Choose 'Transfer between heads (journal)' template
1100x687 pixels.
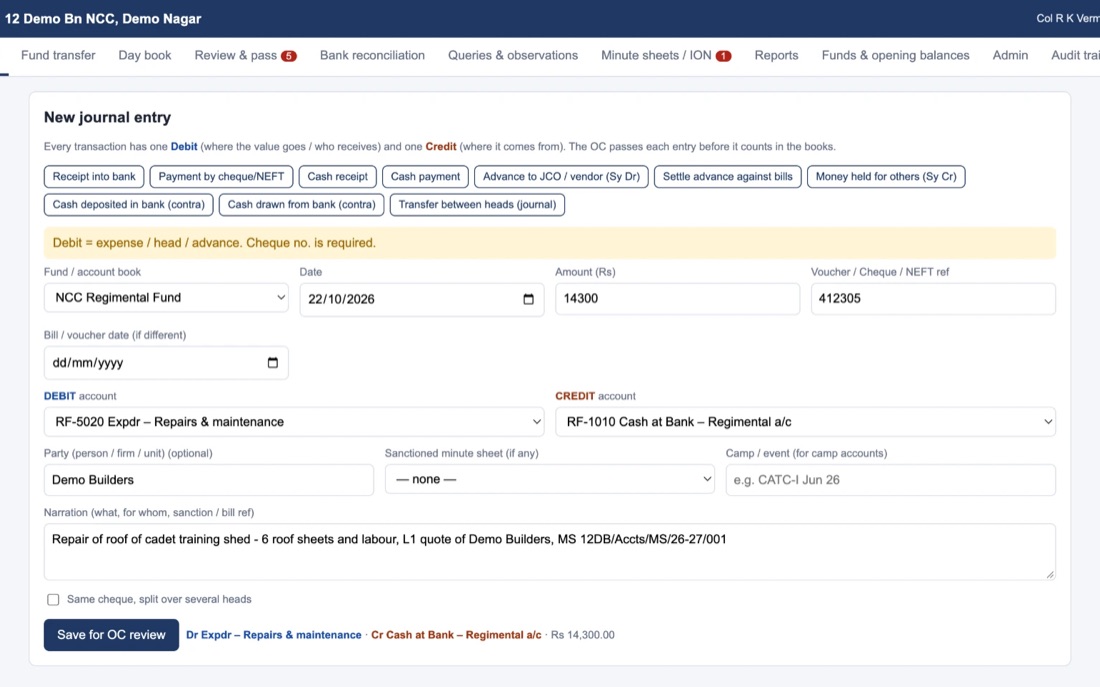tap(477, 205)
